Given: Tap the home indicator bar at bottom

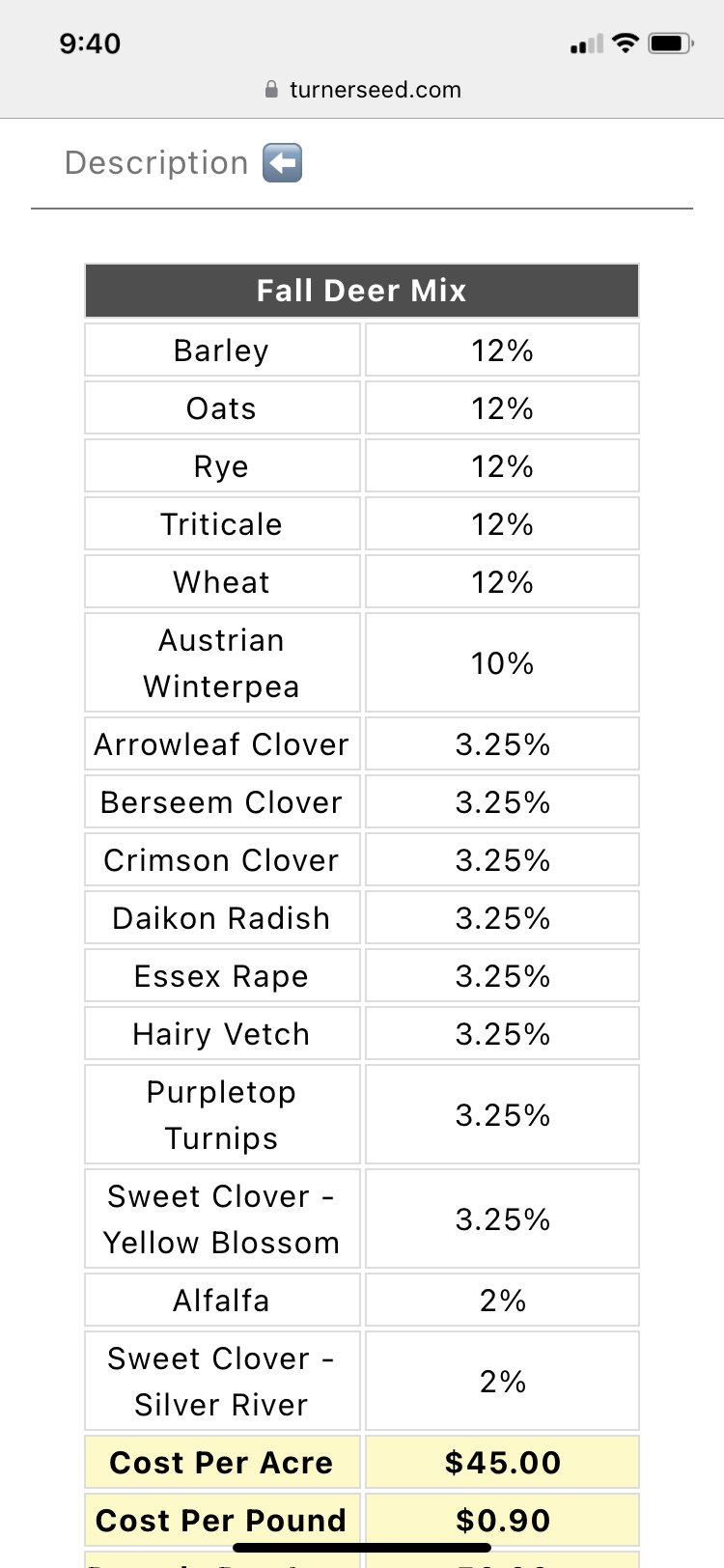Looking at the screenshot, I should tap(362, 1548).
